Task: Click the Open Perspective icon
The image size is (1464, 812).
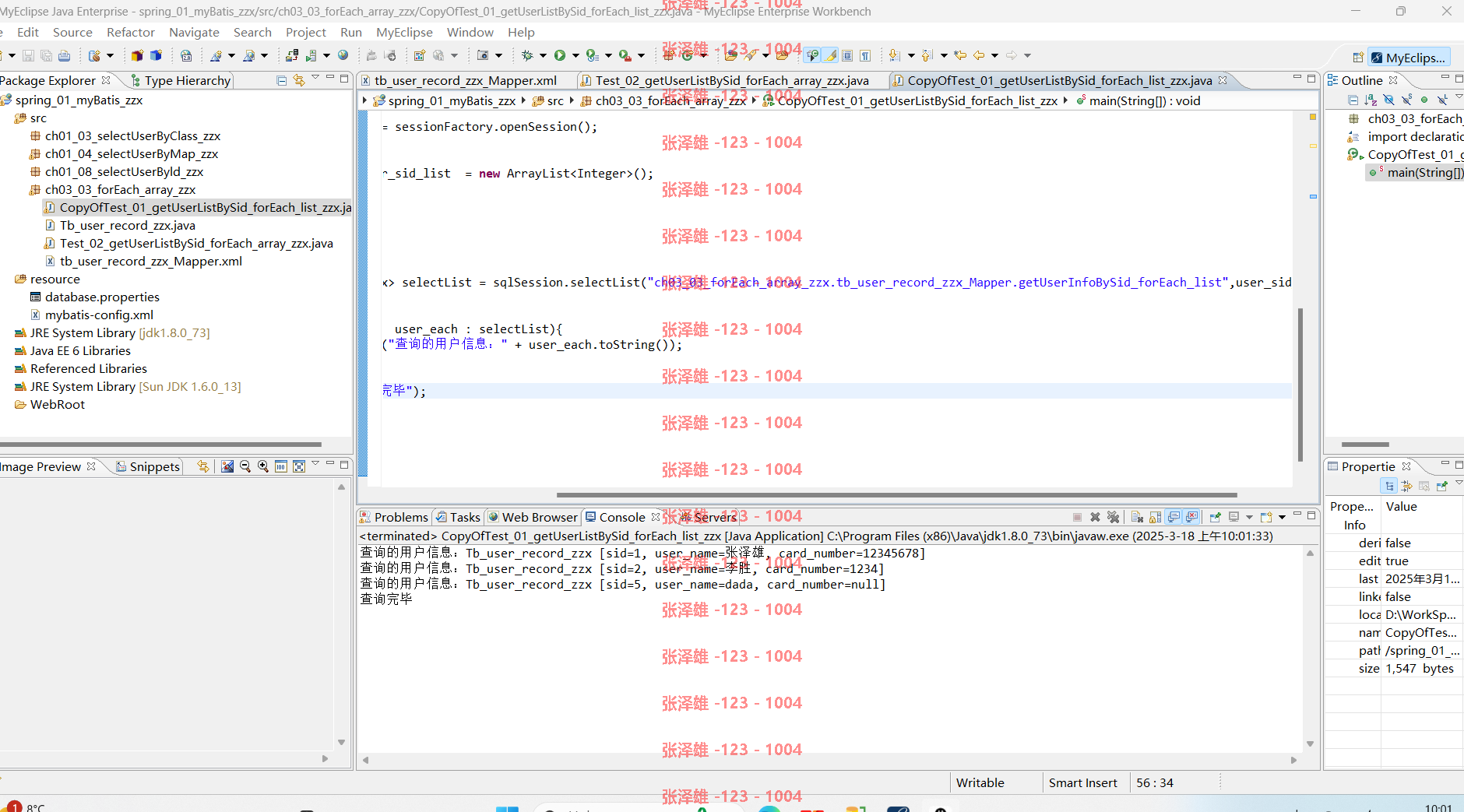Action: (1357, 58)
